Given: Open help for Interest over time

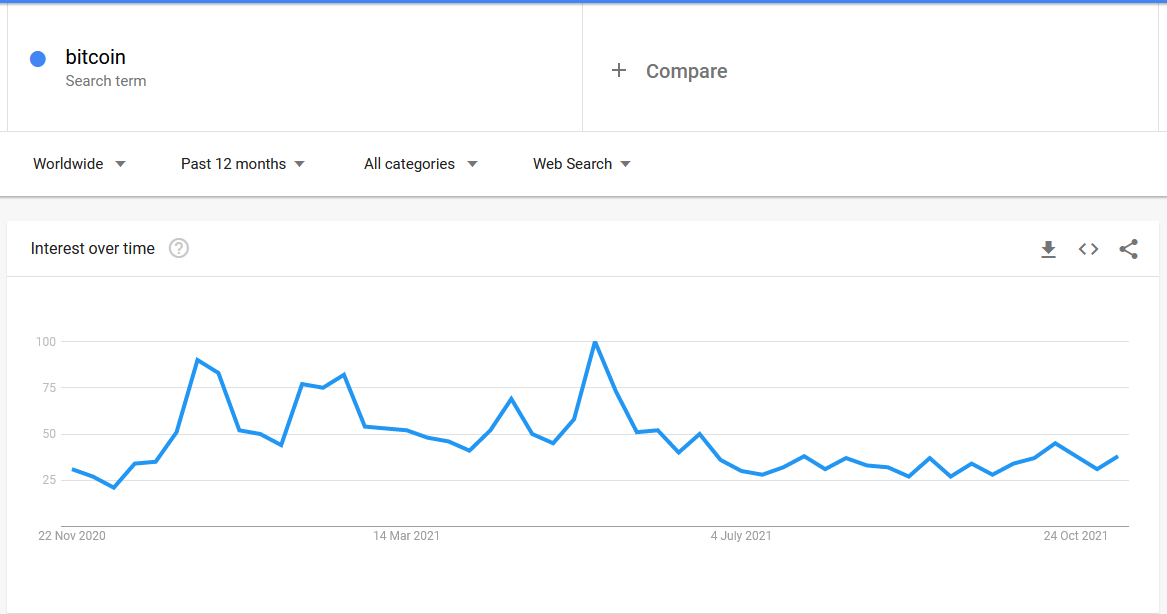Looking at the screenshot, I should pos(179,248).
